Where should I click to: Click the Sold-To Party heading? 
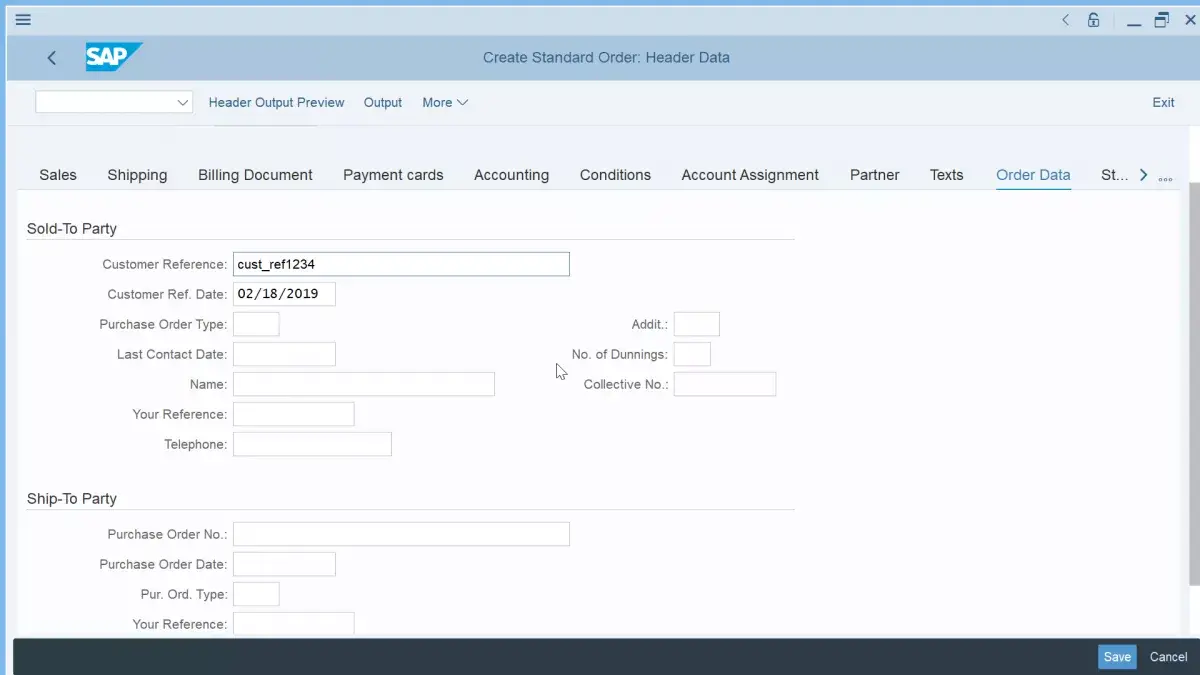pyautogui.click(x=72, y=228)
